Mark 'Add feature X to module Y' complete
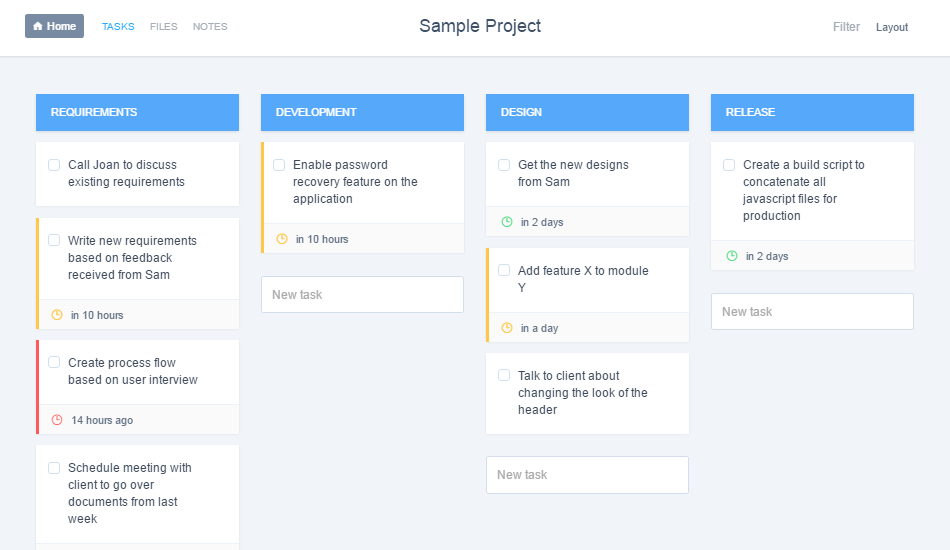950x550 pixels. [x=504, y=271]
